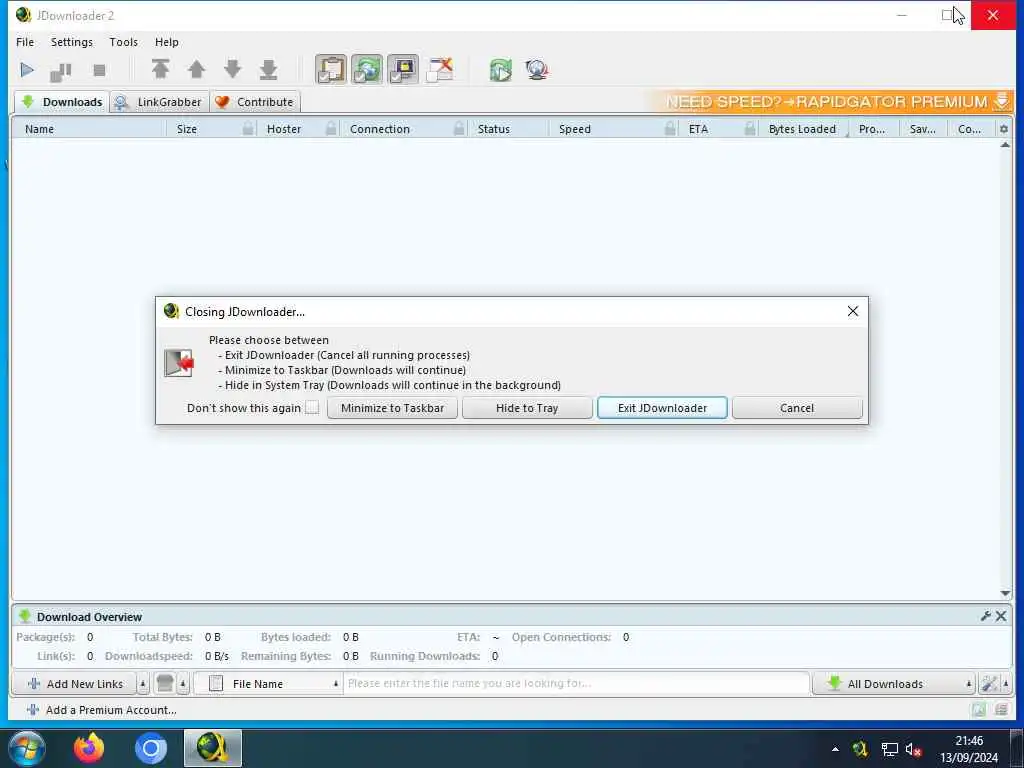Open the Help menu

[167, 42]
